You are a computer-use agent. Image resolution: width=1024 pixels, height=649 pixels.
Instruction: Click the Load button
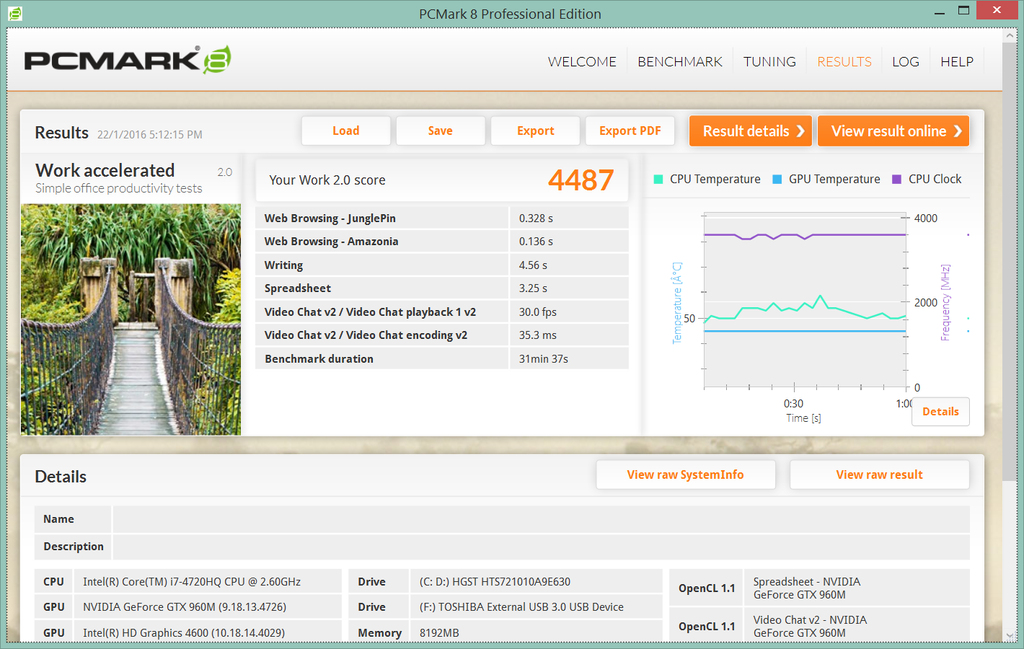point(345,131)
